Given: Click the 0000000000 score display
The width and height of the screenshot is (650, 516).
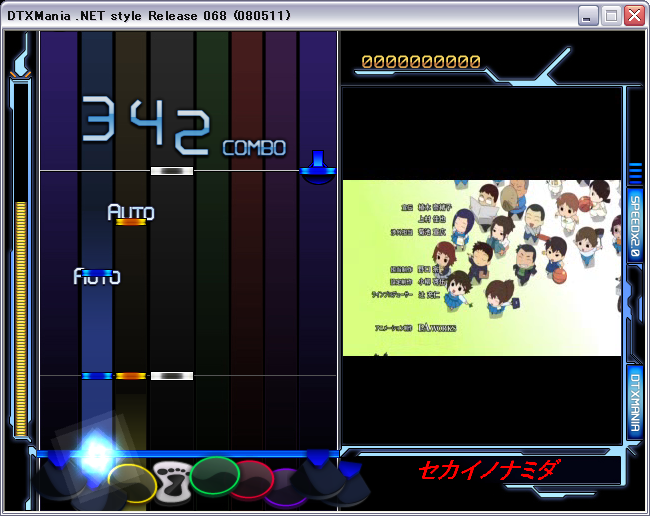Looking at the screenshot, I should 421,61.
